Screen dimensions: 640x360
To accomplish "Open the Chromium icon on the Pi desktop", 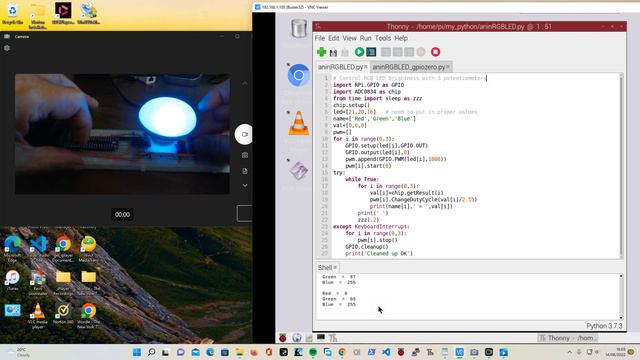I will 298,76.
